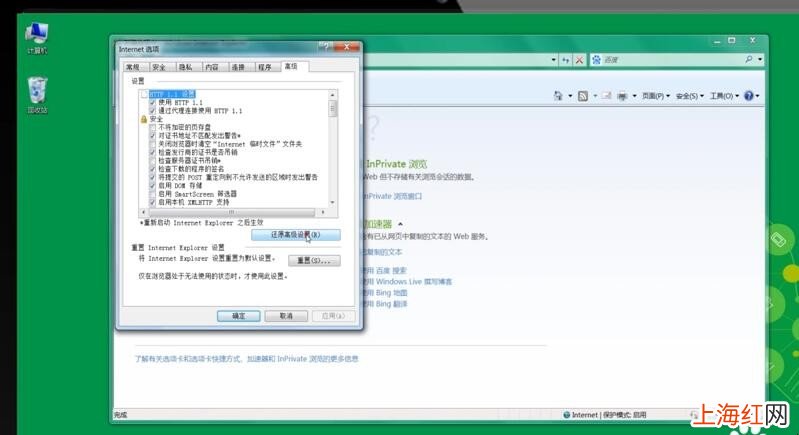
Task: Open the 工具(O) menu
Action: [724, 96]
